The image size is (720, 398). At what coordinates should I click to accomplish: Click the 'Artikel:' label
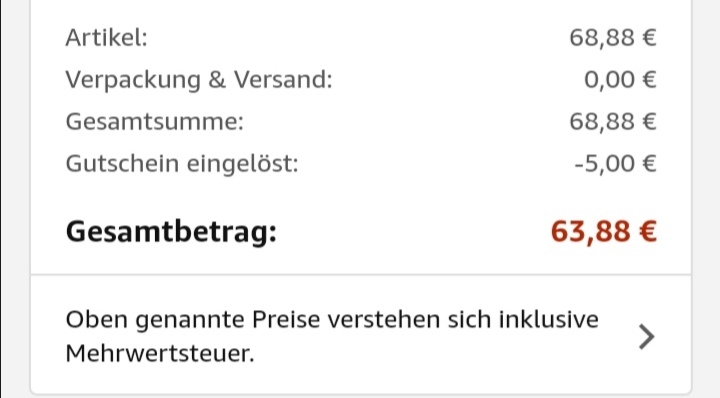click(107, 38)
